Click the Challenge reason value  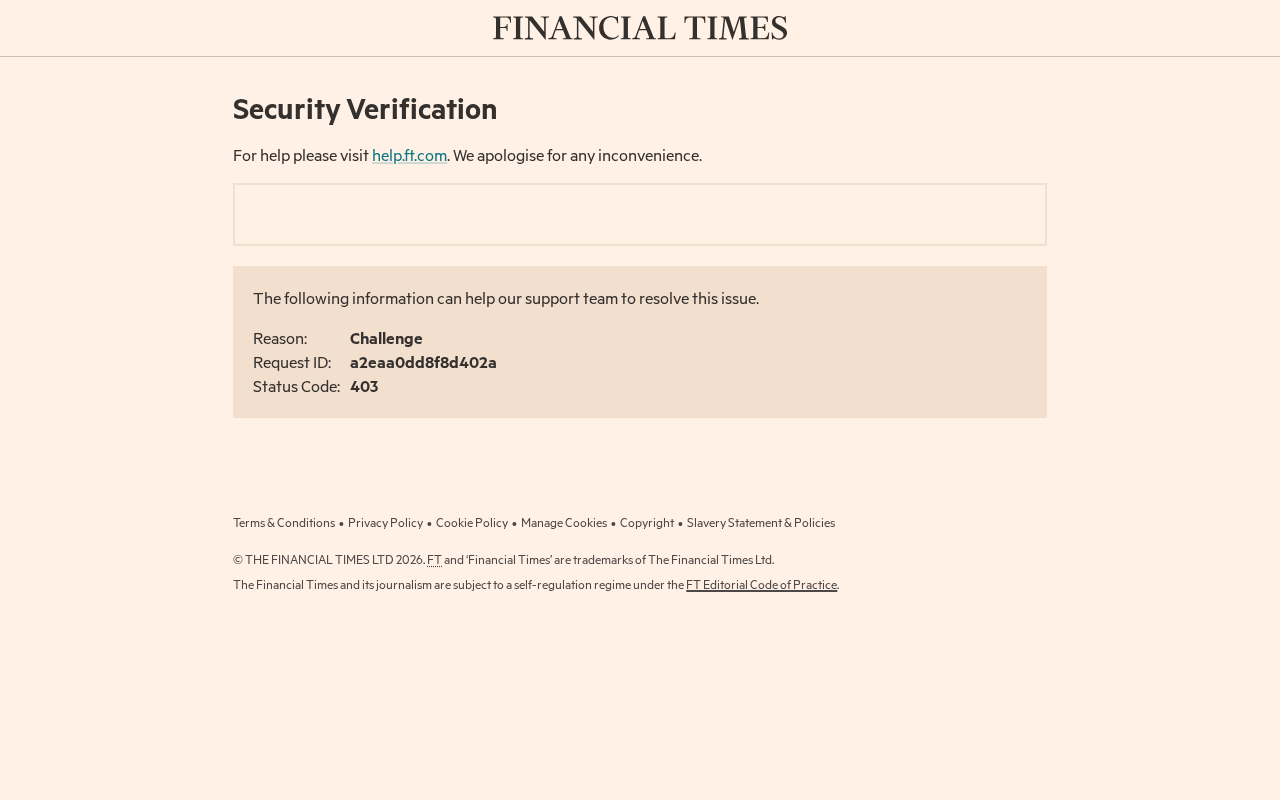click(x=386, y=339)
